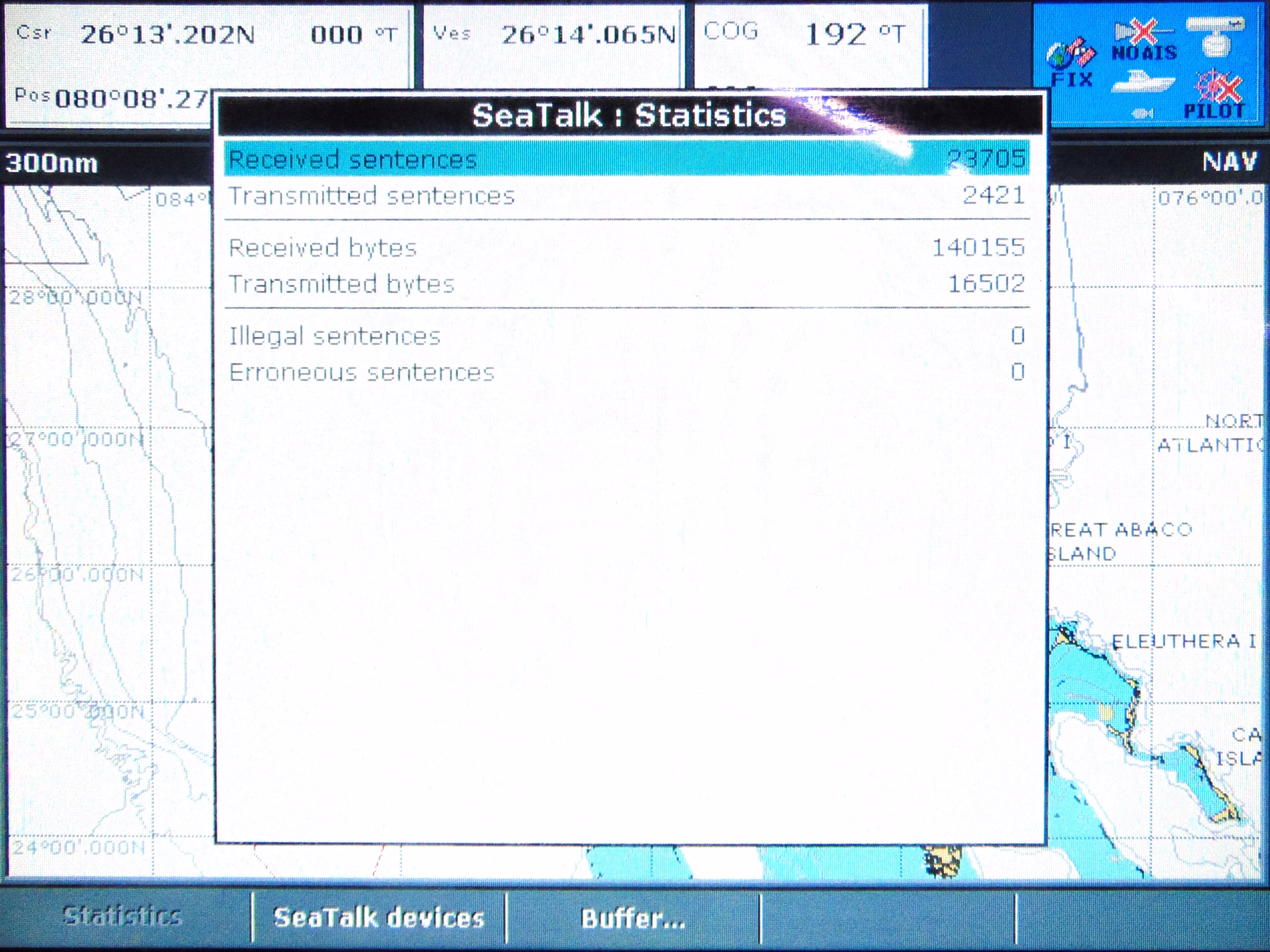Tap the 300nm chart range label

tap(52, 164)
